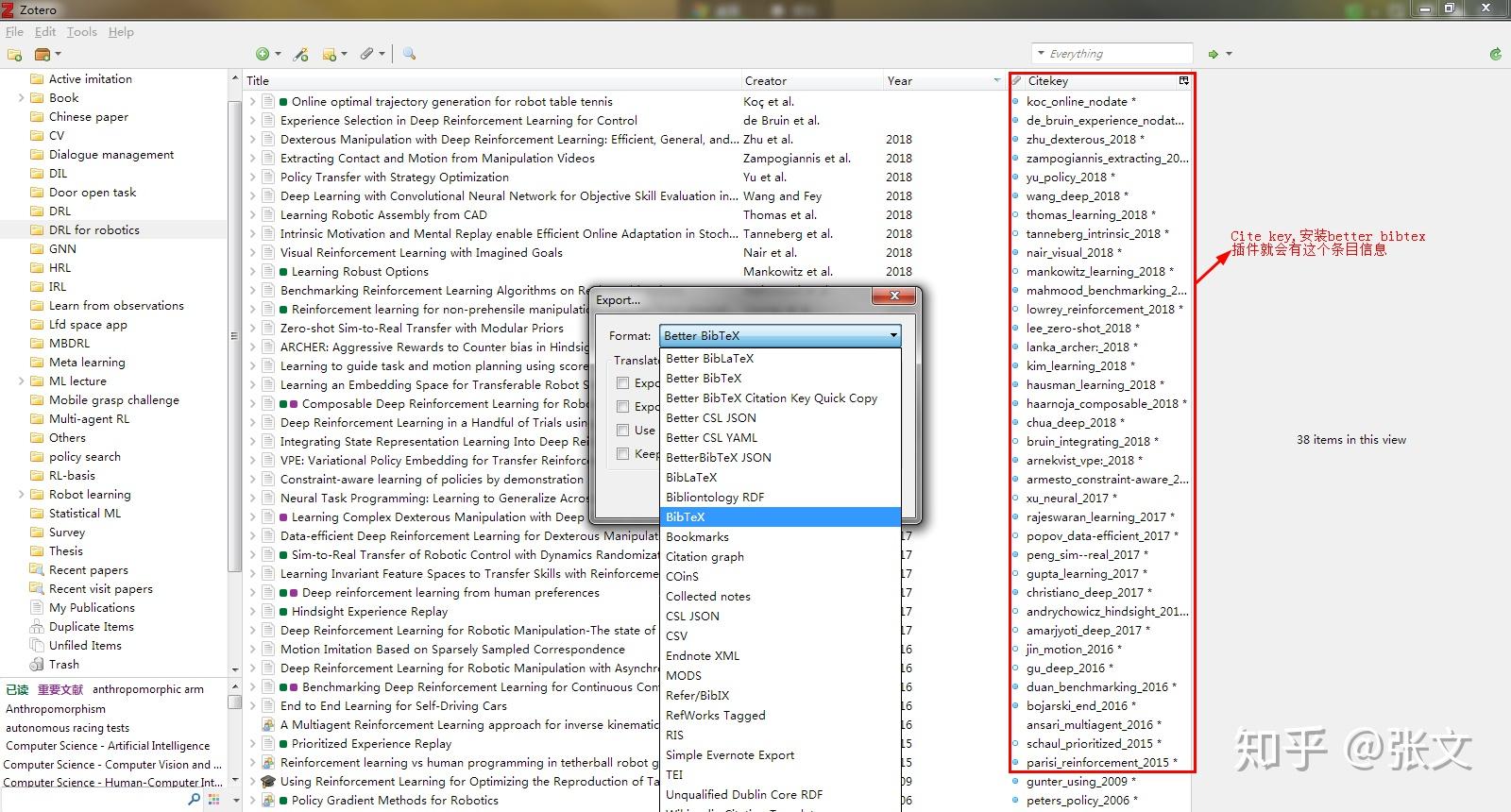1511x812 pixels.
Task: Expand the 'Policy Transfer with Strategy Optimization' item row
Action: pyautogui.click(x=252, y=178)
